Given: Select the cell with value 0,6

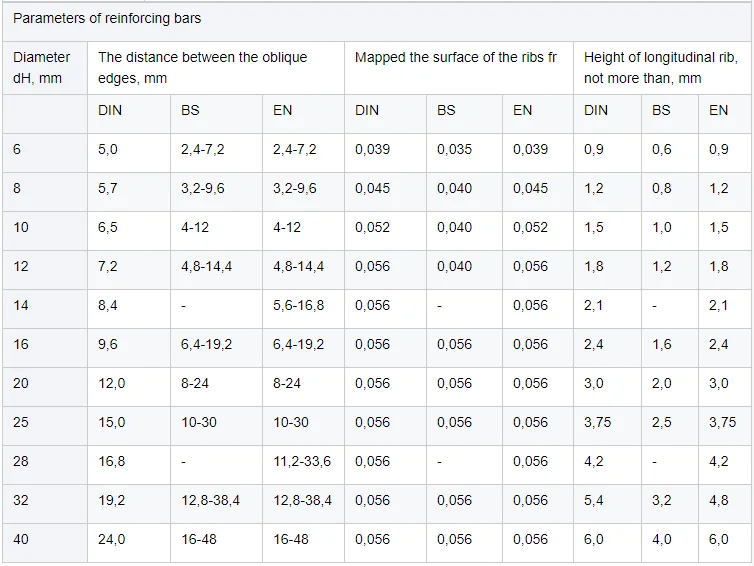Looking at the screenshot, I should tap(662, 149).
